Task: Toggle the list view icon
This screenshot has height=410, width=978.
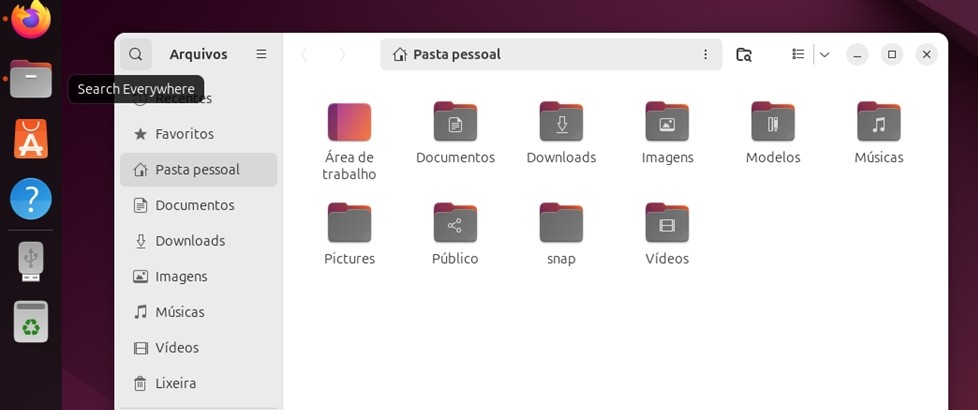Action: click(x=798, y=54)
